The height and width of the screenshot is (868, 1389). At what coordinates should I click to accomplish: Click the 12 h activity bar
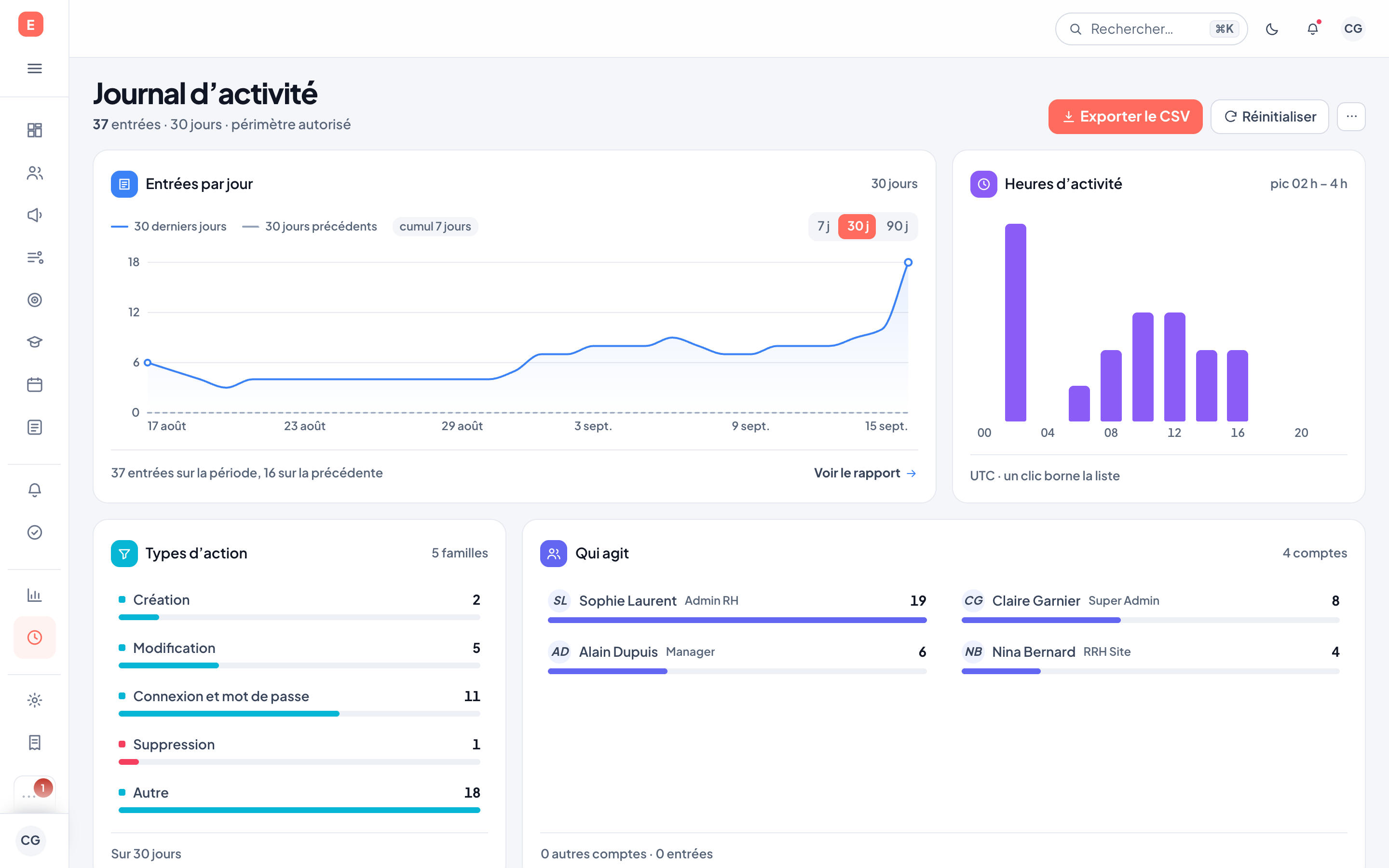1174,367
